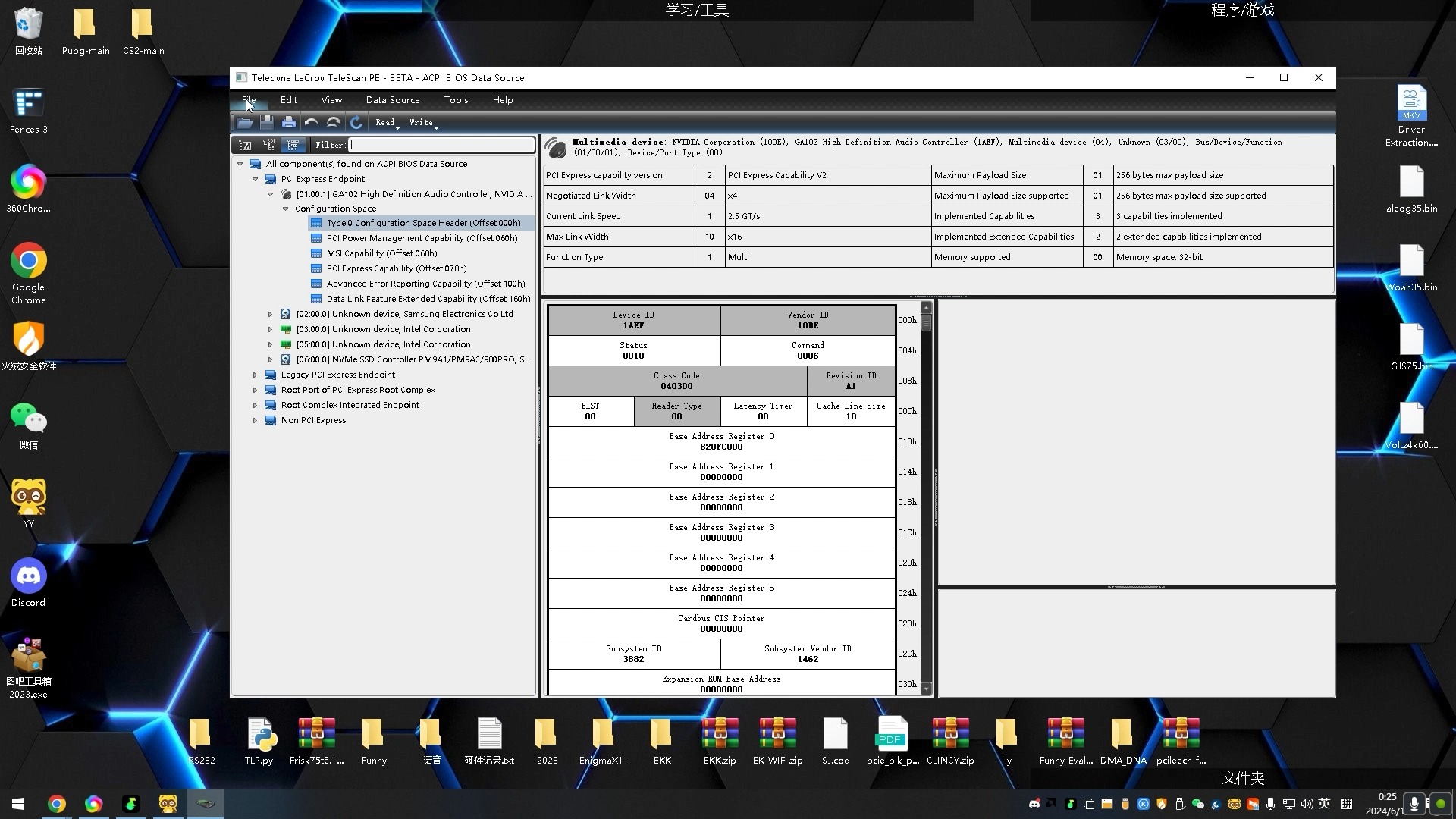This screenshot has height=819, width=1456.
Task: Click the Header Type 80 field
Action: click(676, 411)
